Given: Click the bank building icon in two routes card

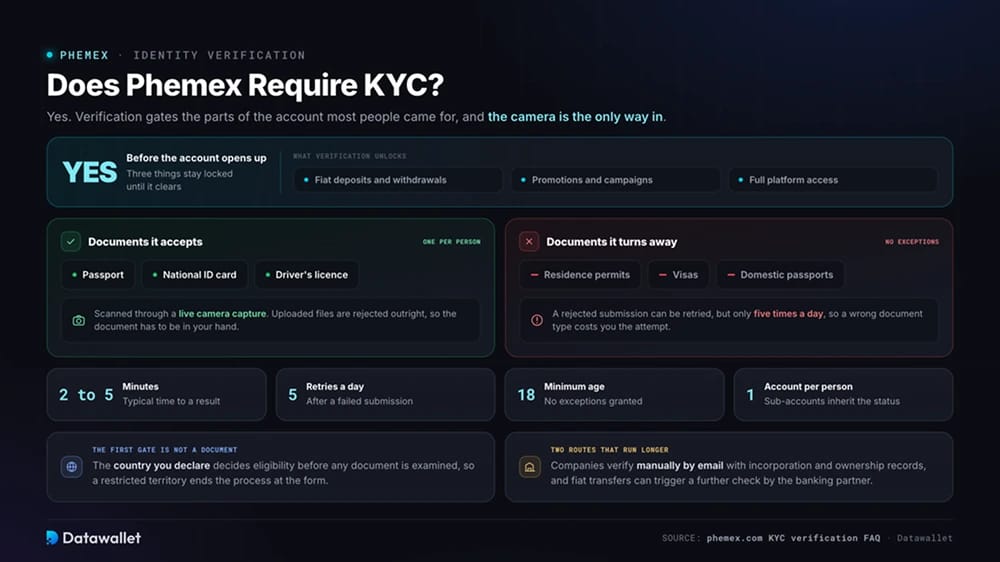Looking at the screenshot, I should tap(529, 467).
